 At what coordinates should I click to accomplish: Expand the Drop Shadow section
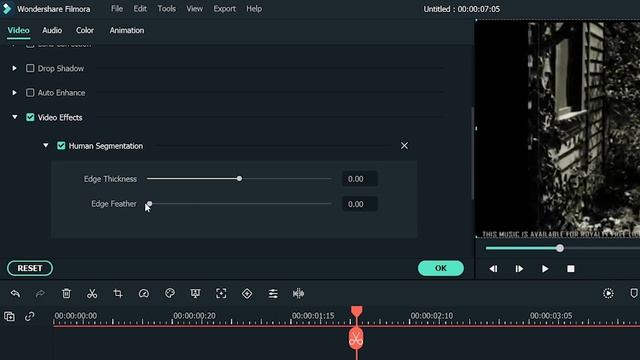[14, 68]
